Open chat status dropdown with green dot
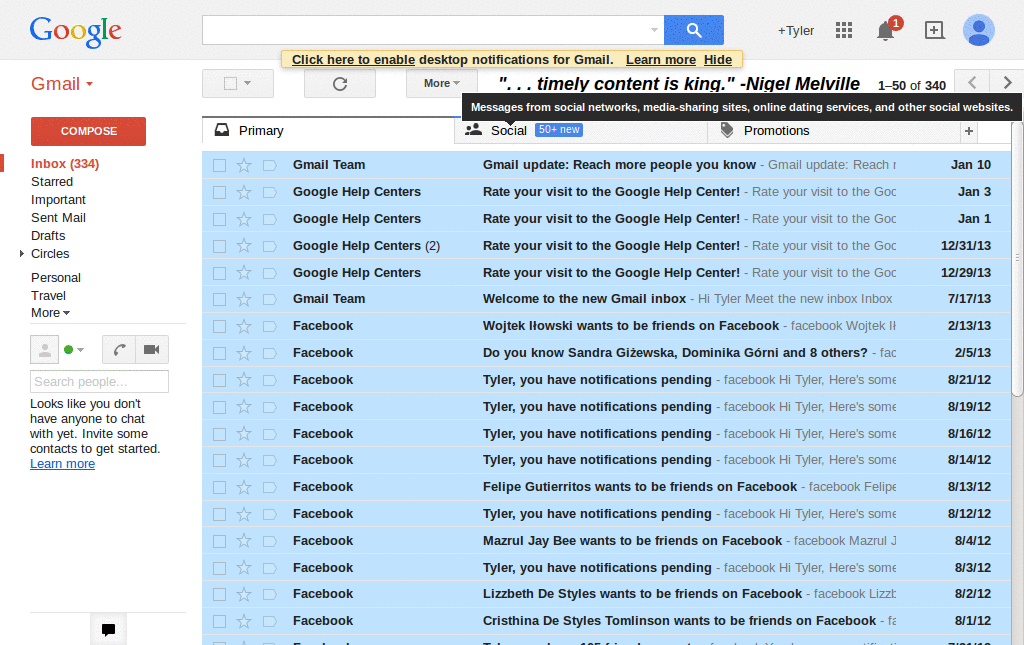1024x645 pixels. 74,350
